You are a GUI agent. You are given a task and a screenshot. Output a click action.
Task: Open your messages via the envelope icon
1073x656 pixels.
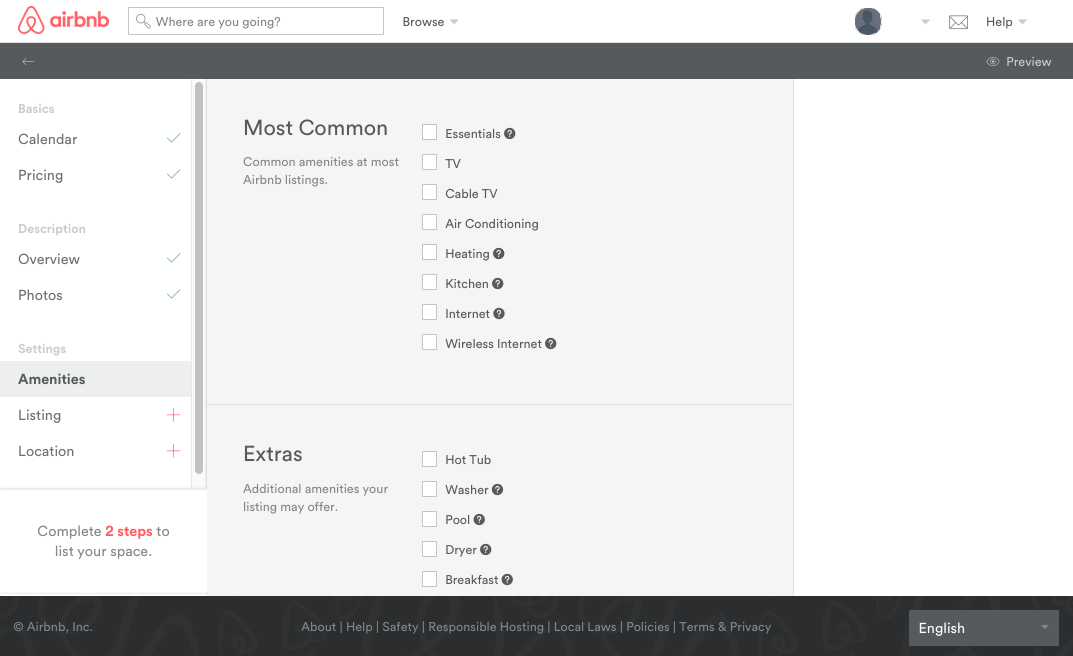tap(958, 21)
